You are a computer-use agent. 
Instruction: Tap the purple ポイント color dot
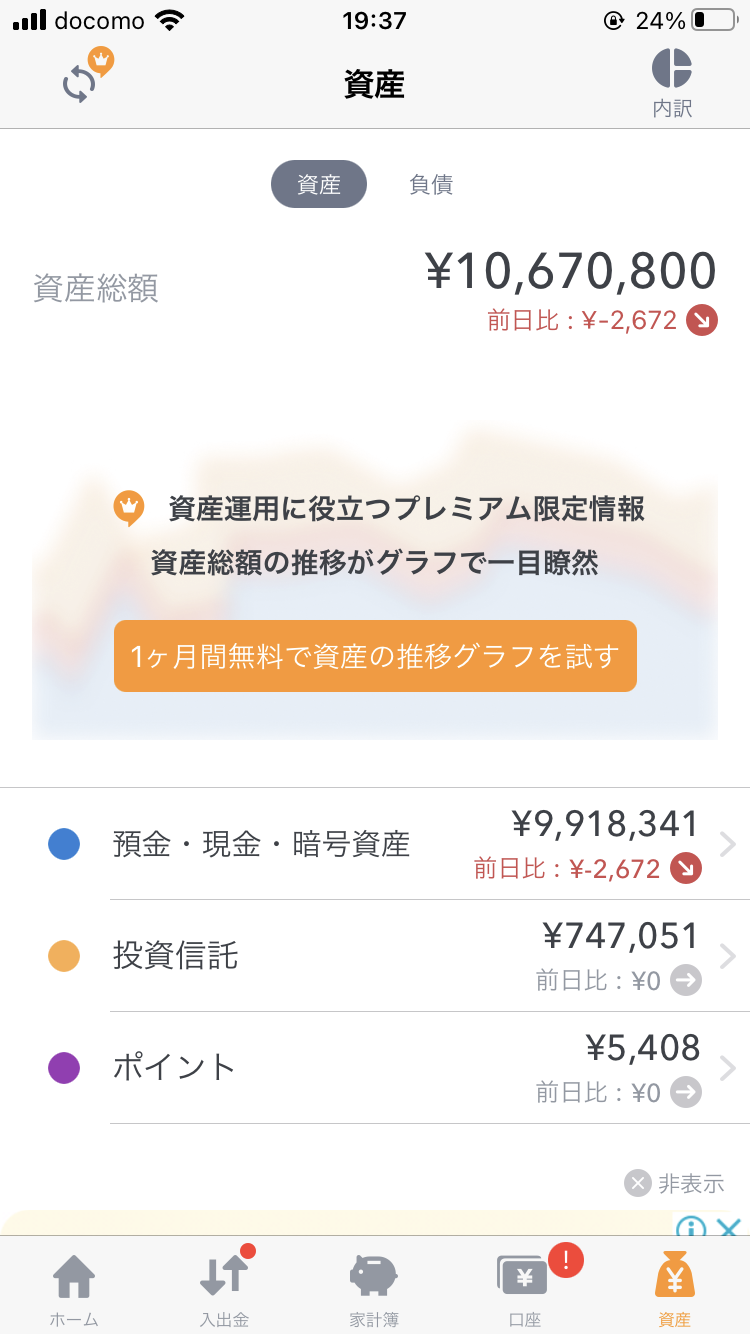(x=64, y=1068)
